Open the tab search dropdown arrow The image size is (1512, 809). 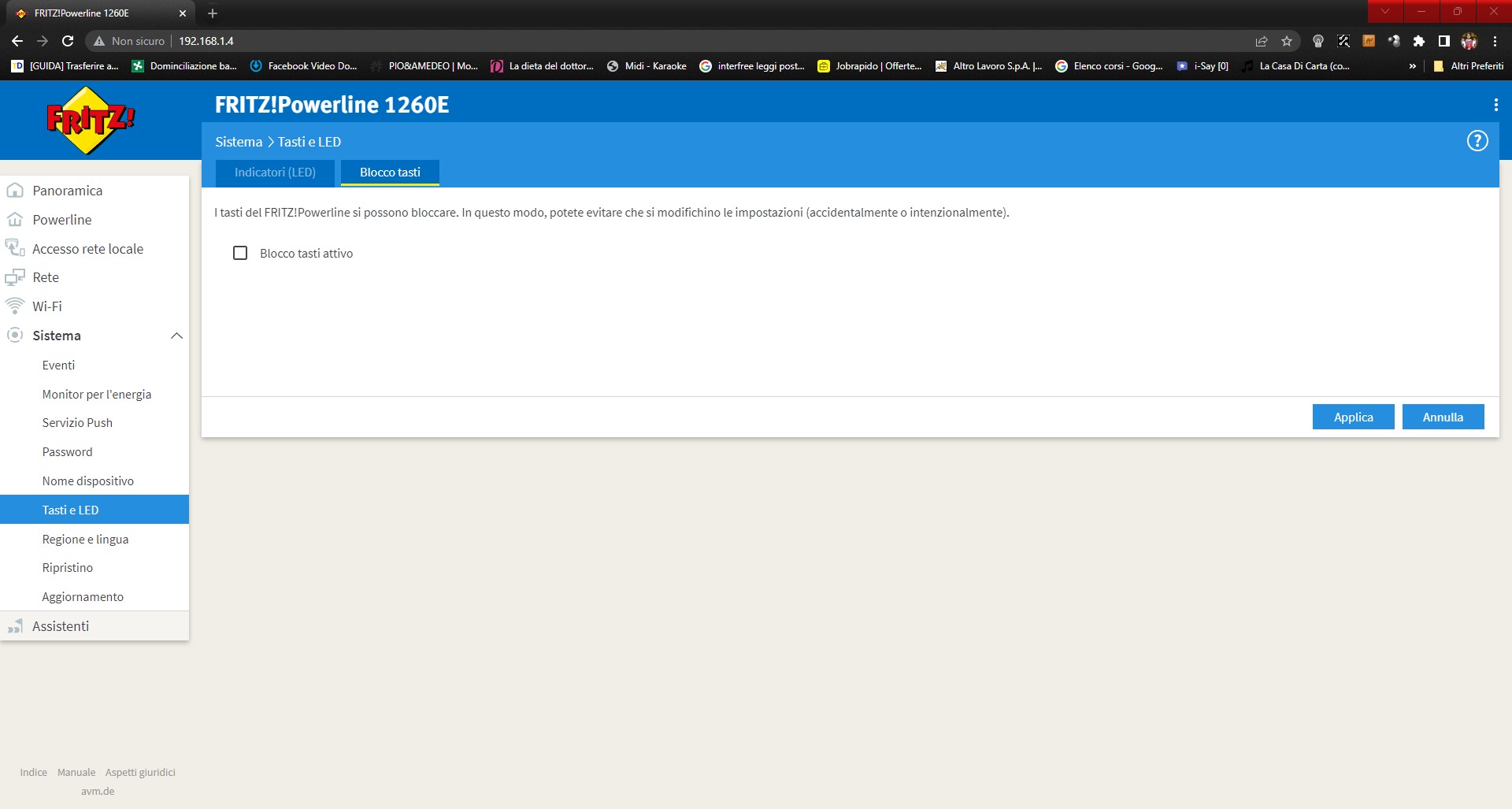click(x=1385, y=11)
